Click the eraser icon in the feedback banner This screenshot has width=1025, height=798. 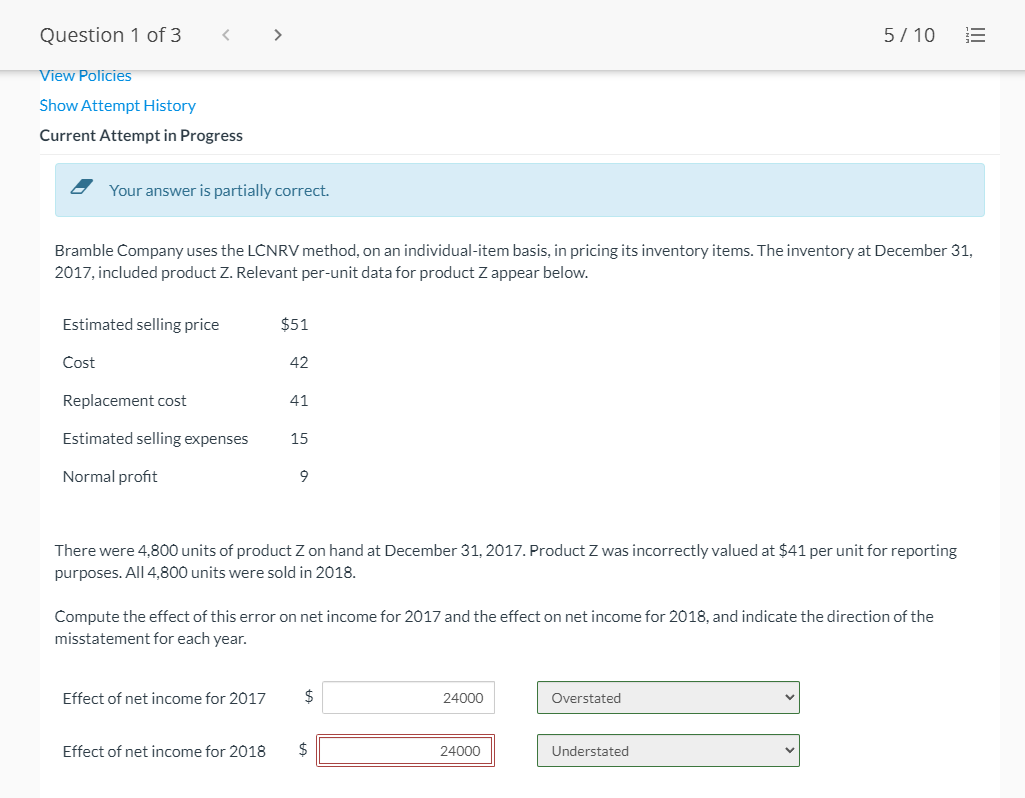pyautogui.click(x=82, y=188)
